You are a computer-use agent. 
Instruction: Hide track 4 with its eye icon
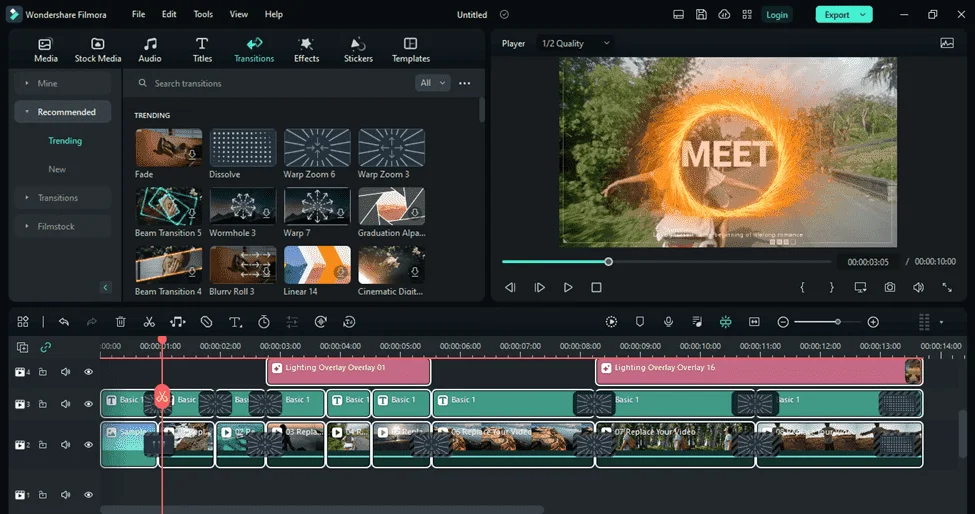[x=88, y=372]
